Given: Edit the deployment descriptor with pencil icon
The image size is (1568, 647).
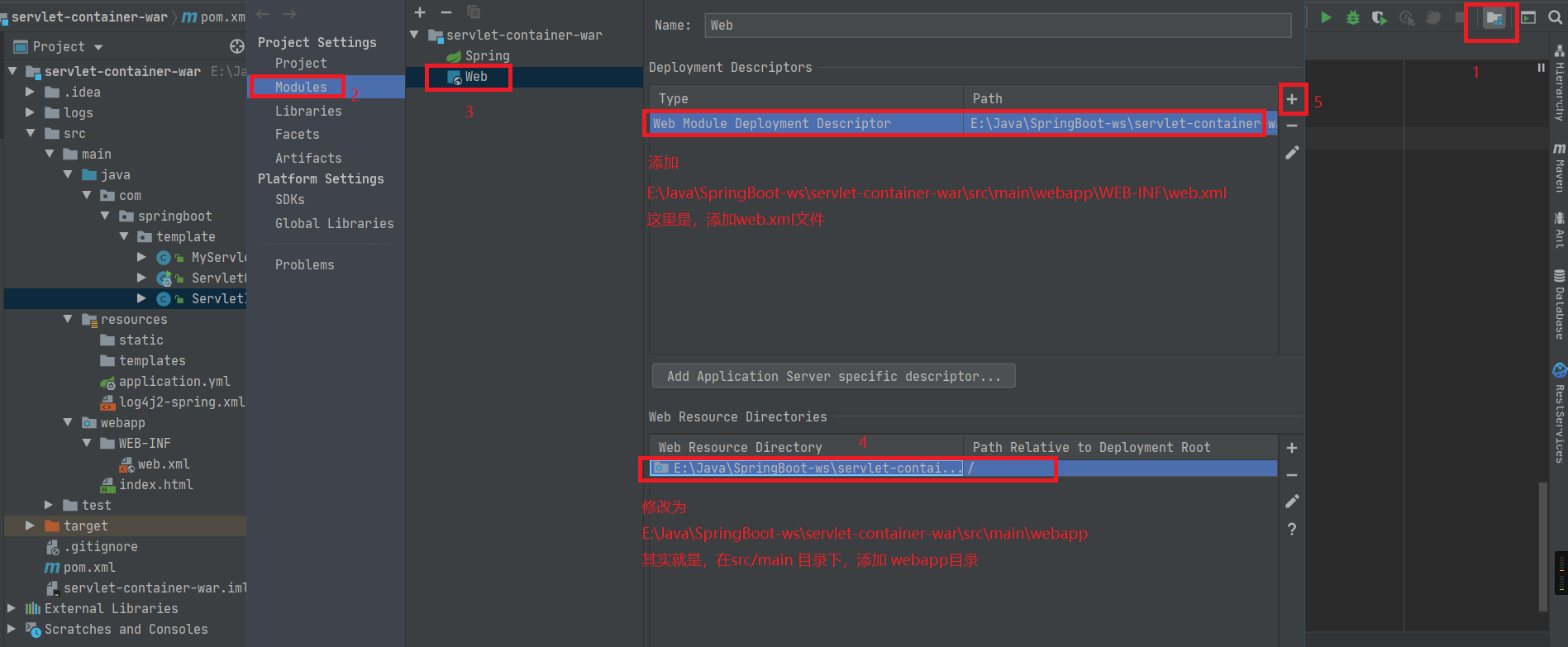Looking at the screenshot, I should click(1292, 153).
